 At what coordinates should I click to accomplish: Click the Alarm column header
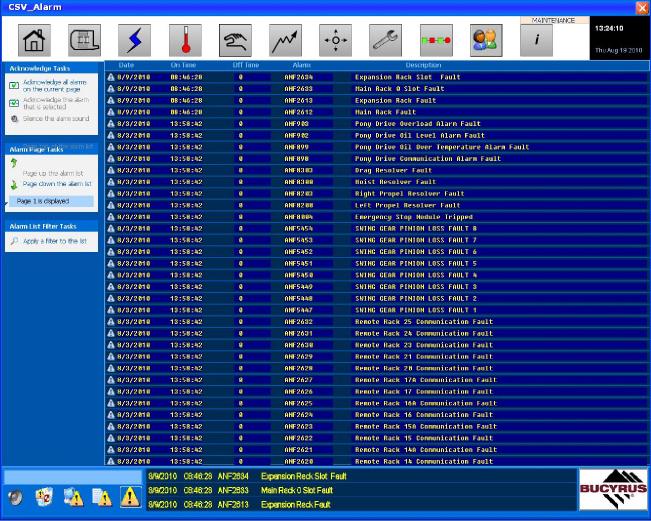pyautogui.click(x=301, y=65)
